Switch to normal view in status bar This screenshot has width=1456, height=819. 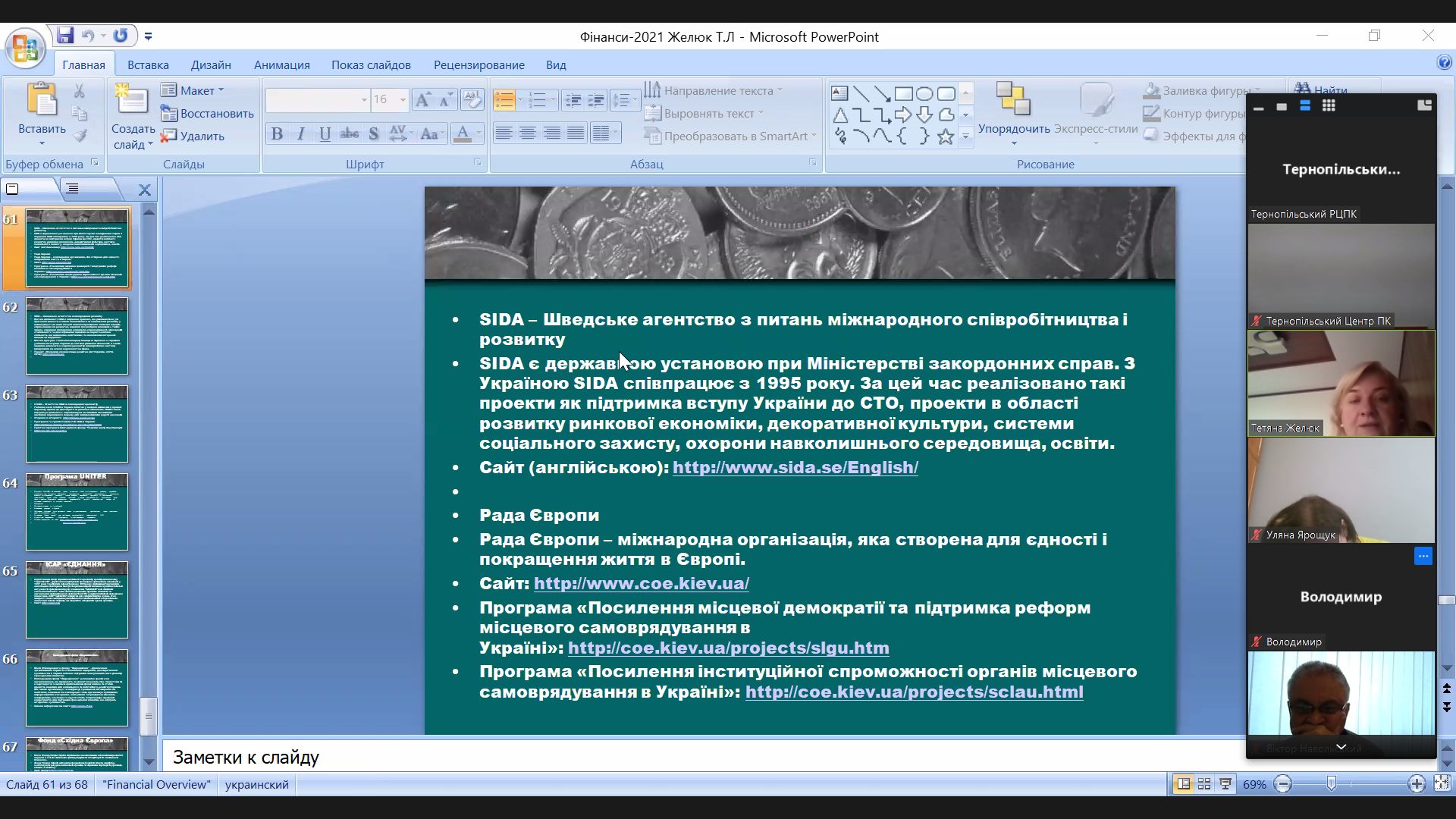point(1183,784)
